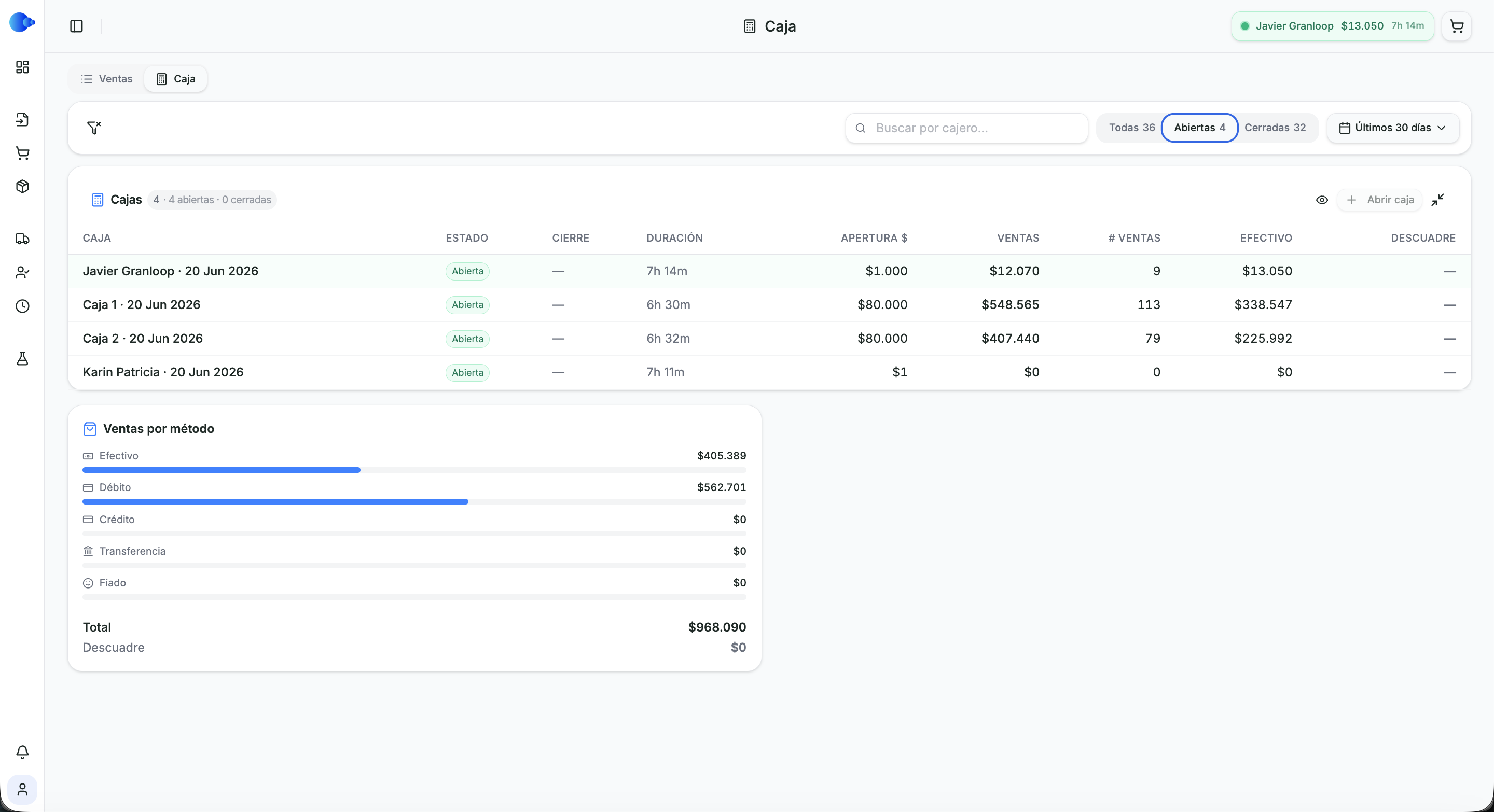The height and width of the screenshot is (812, 1494).
Task: Open the Javier Granloop · 20 Jun 2026 row
Action: (769, 271)
